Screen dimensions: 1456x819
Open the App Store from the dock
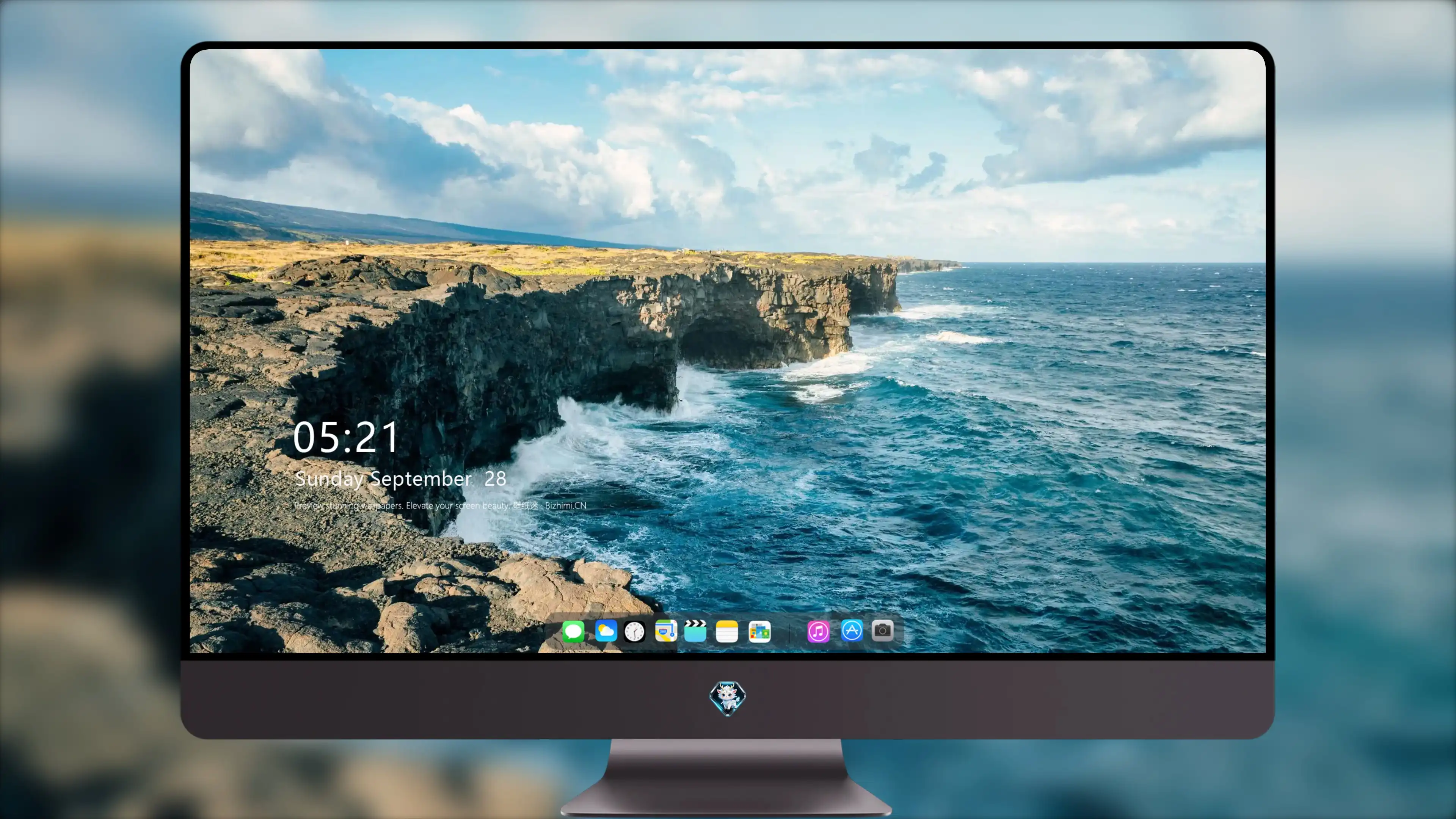pos(852,630)
